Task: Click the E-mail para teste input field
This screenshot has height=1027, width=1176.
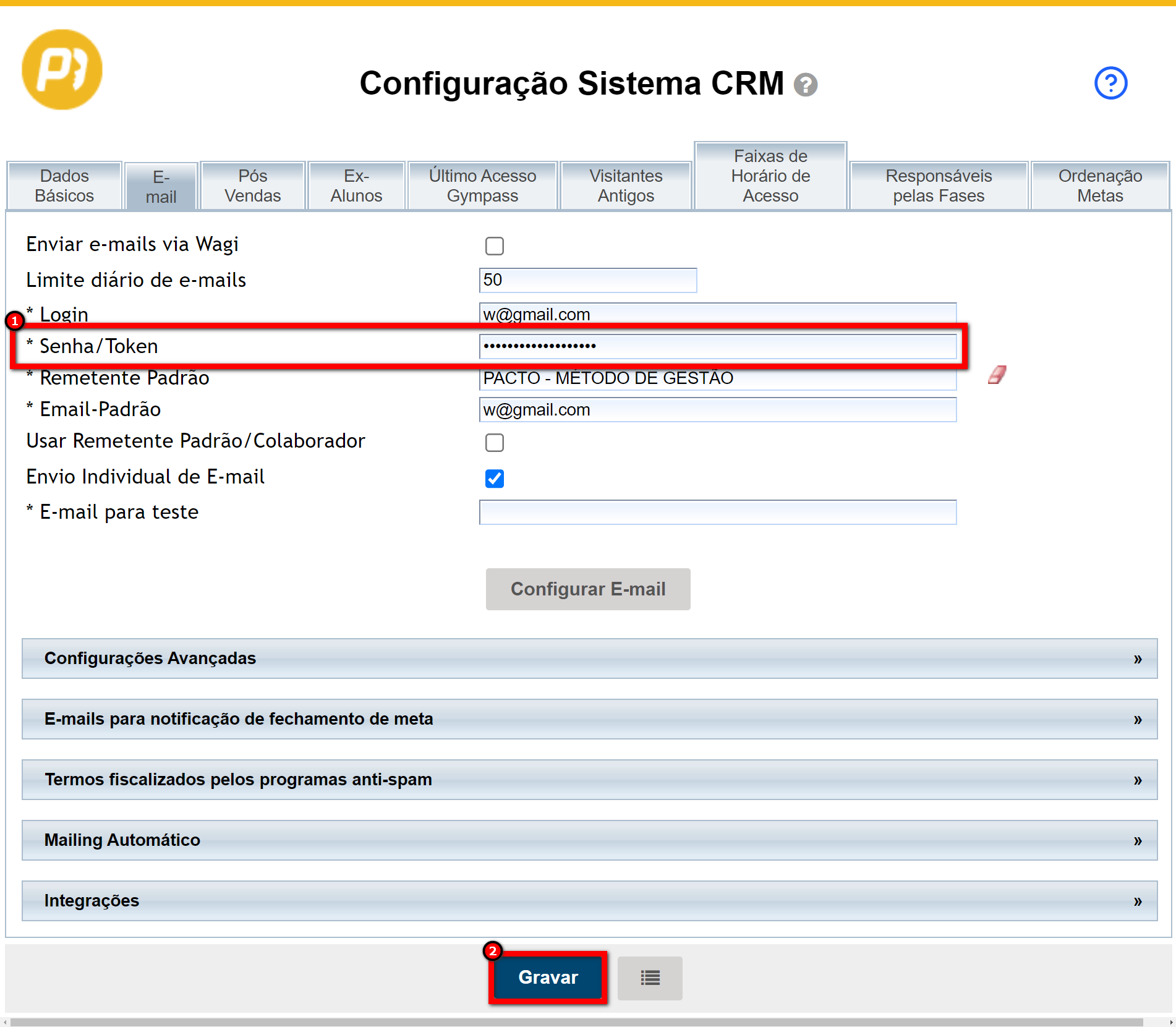Action: coord(717,513)
